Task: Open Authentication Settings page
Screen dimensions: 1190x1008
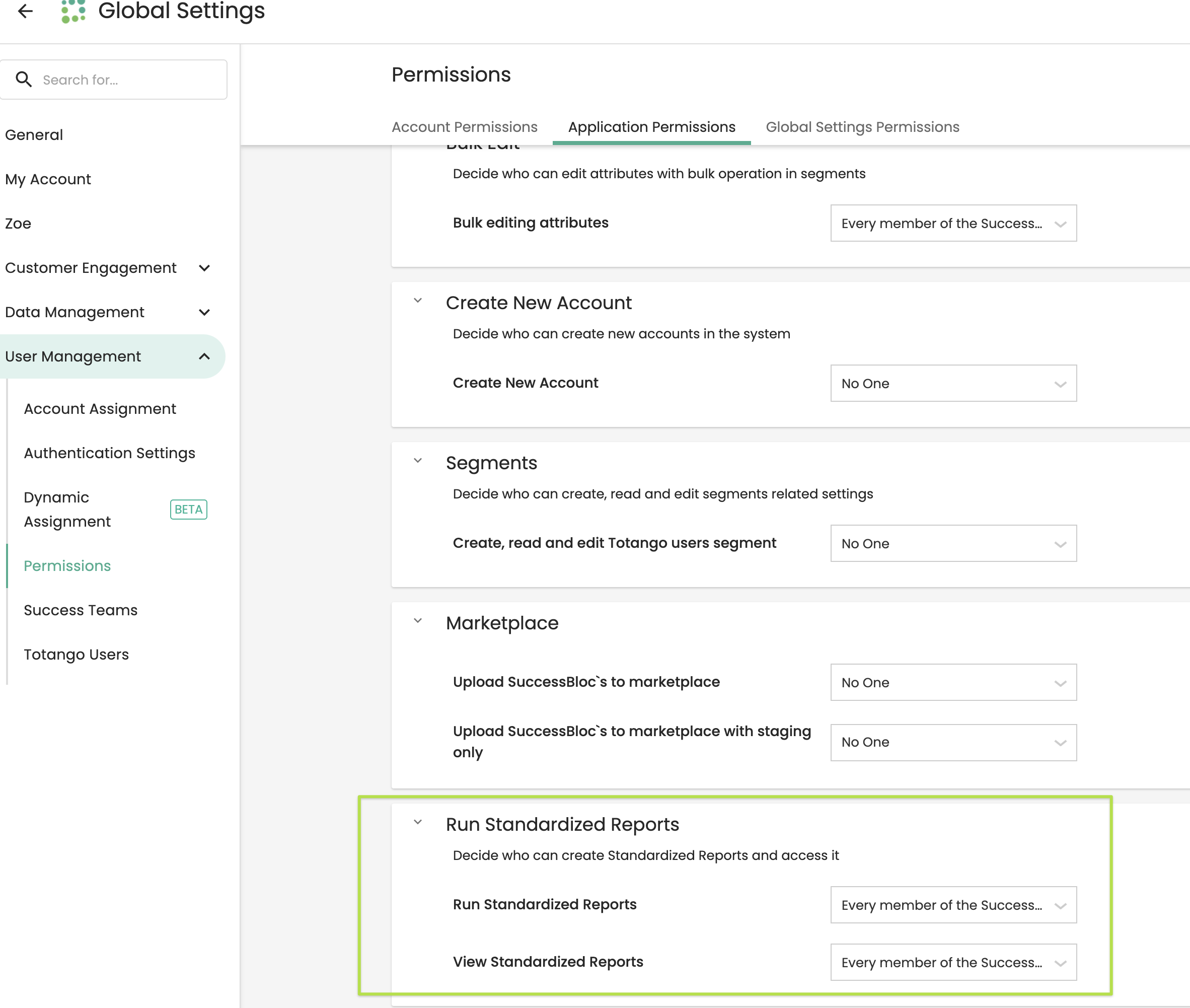Action: (110, 453)
